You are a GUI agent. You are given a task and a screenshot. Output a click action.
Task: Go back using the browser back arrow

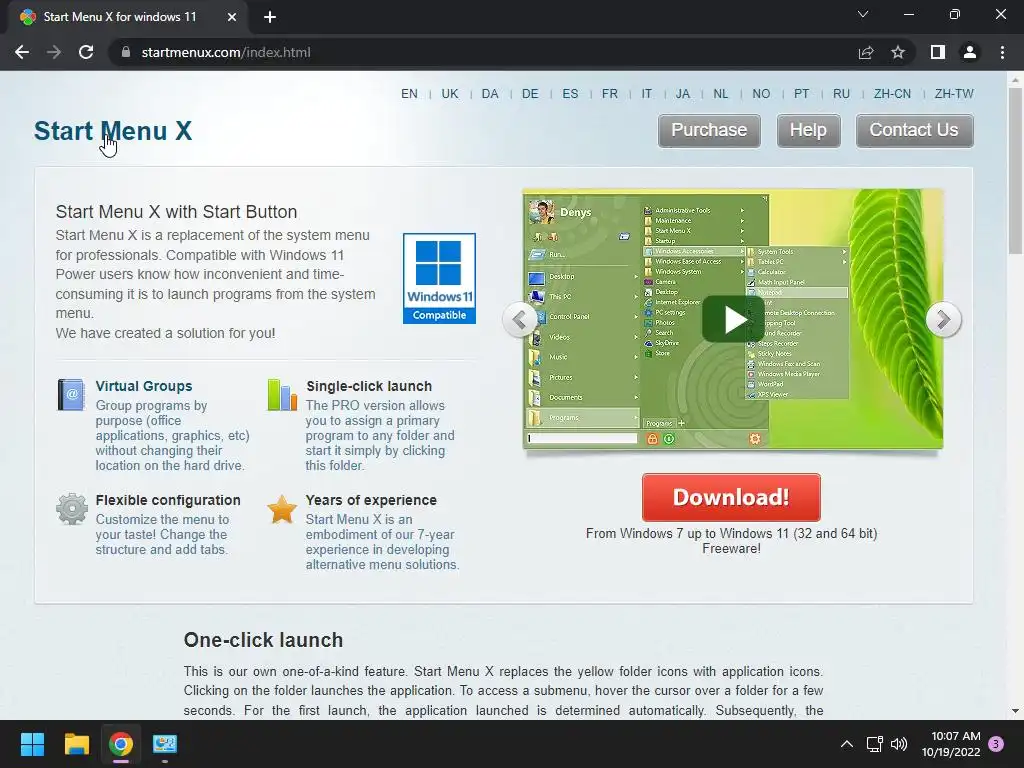click(x=22, y=52)
